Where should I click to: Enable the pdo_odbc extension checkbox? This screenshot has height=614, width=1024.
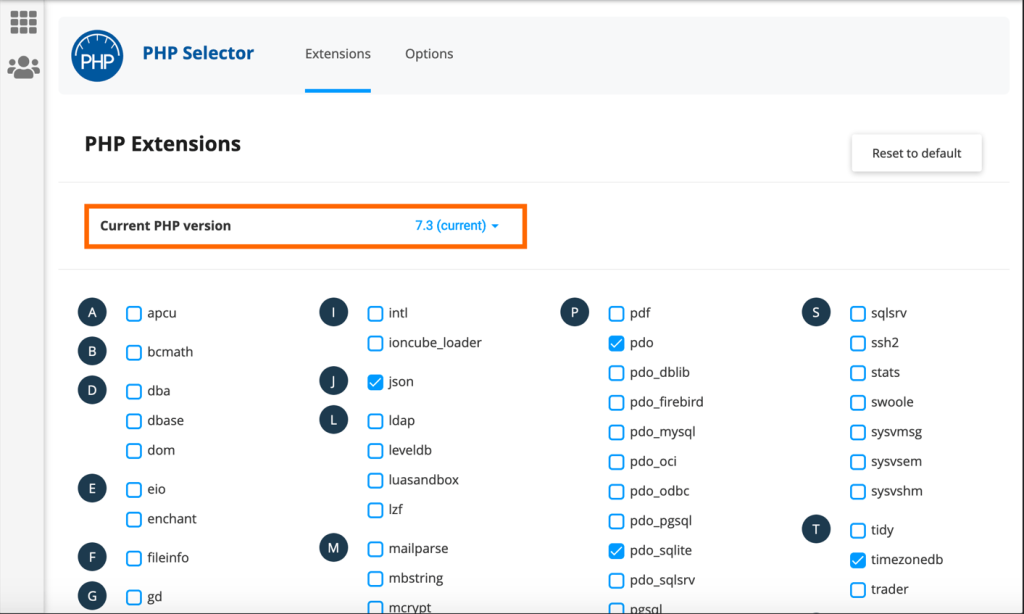click(x=616, y=491)
